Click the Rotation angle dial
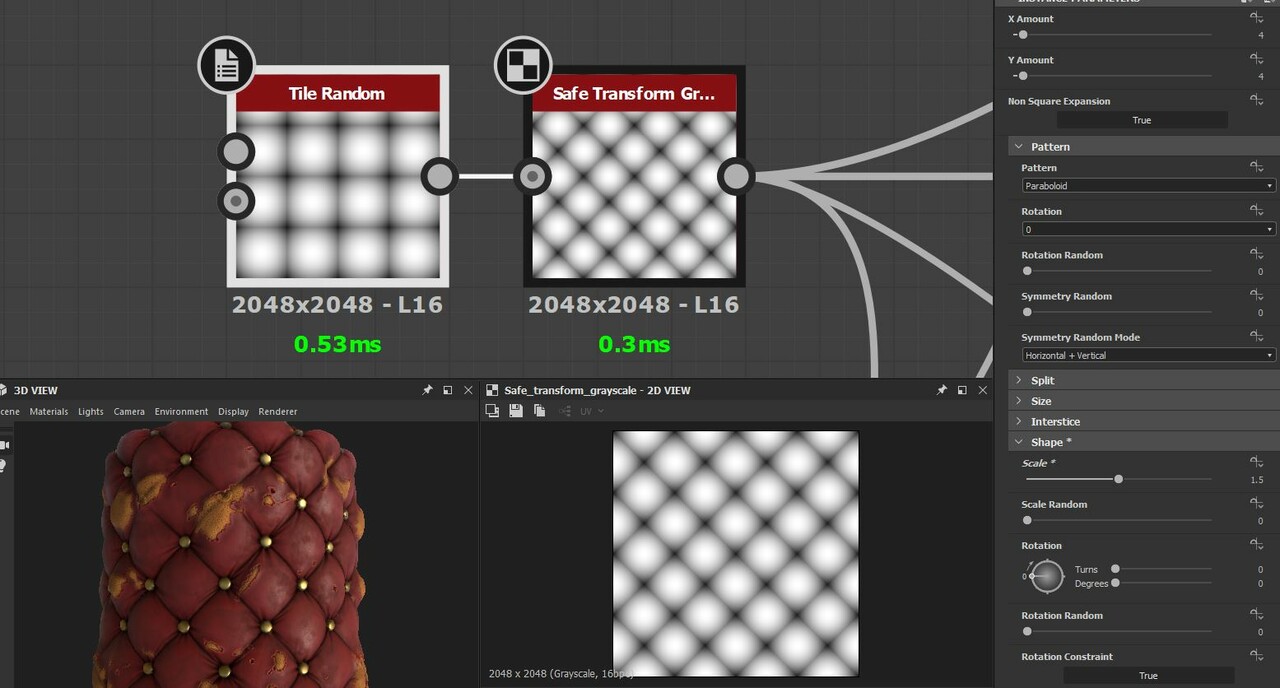This screenshot has height=688, width=1280. pyautogui.click(x=1047, y=576)
